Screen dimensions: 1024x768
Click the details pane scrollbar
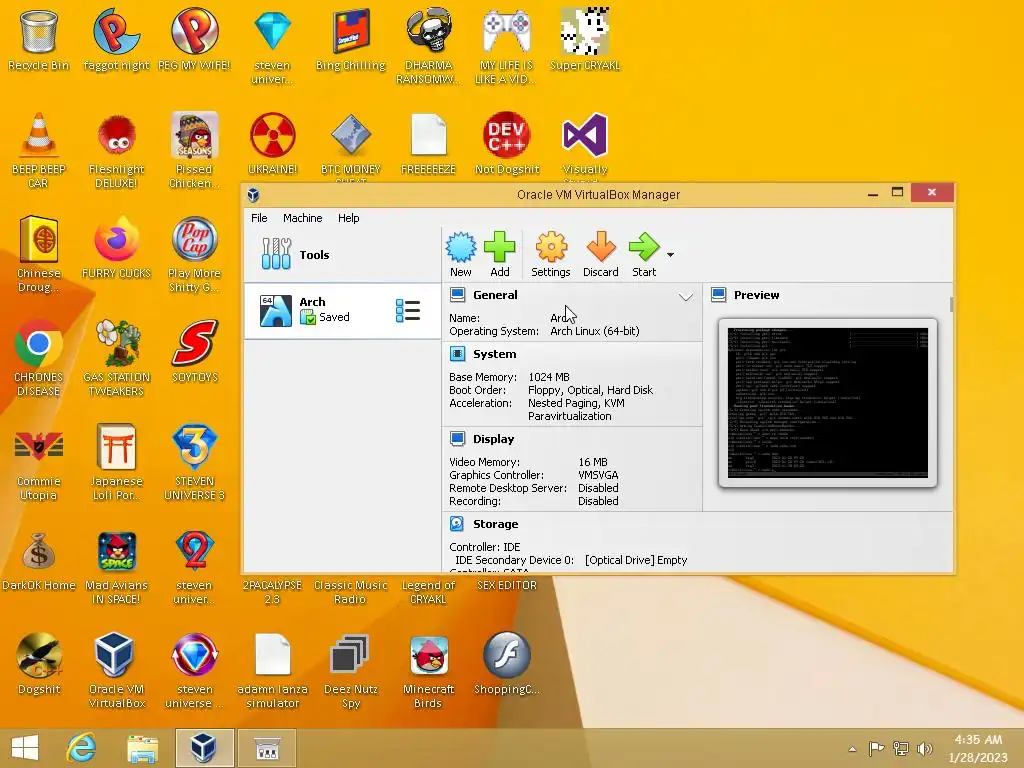(952, 304)
